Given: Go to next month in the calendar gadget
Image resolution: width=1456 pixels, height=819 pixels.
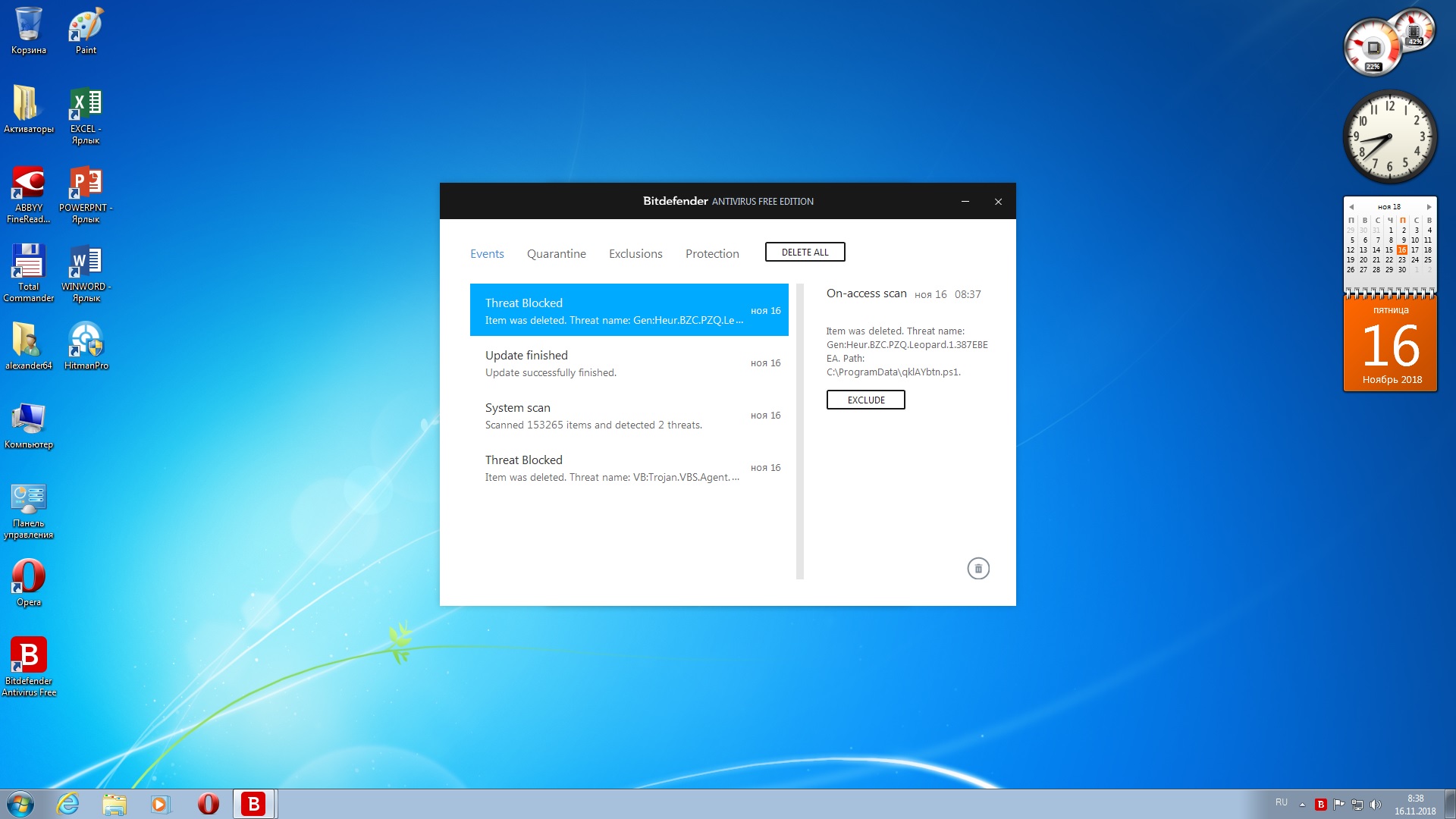Looking at the screenshot, I should [1429, 207].
